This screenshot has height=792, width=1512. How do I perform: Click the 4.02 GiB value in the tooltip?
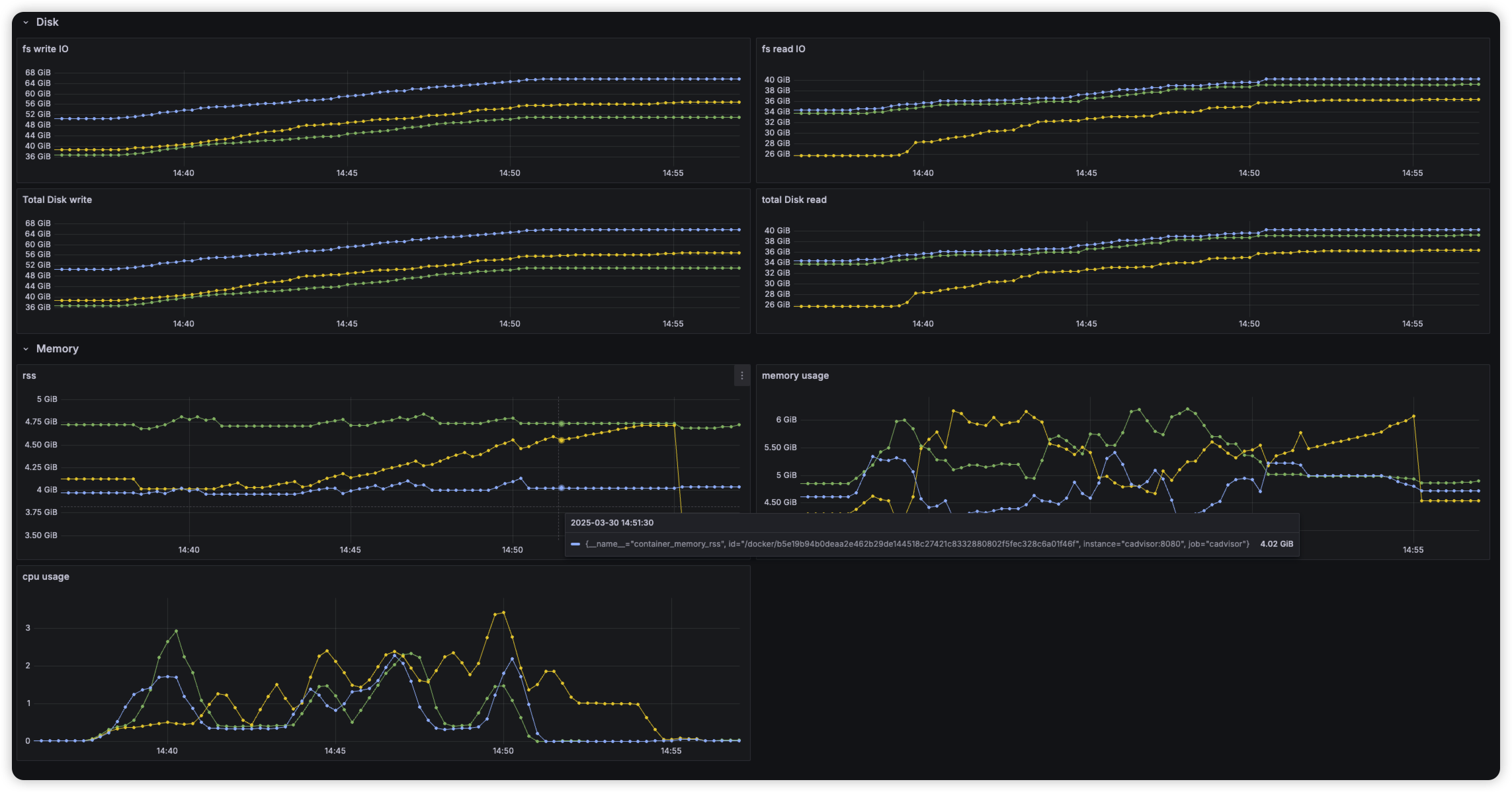point(1276,544)
